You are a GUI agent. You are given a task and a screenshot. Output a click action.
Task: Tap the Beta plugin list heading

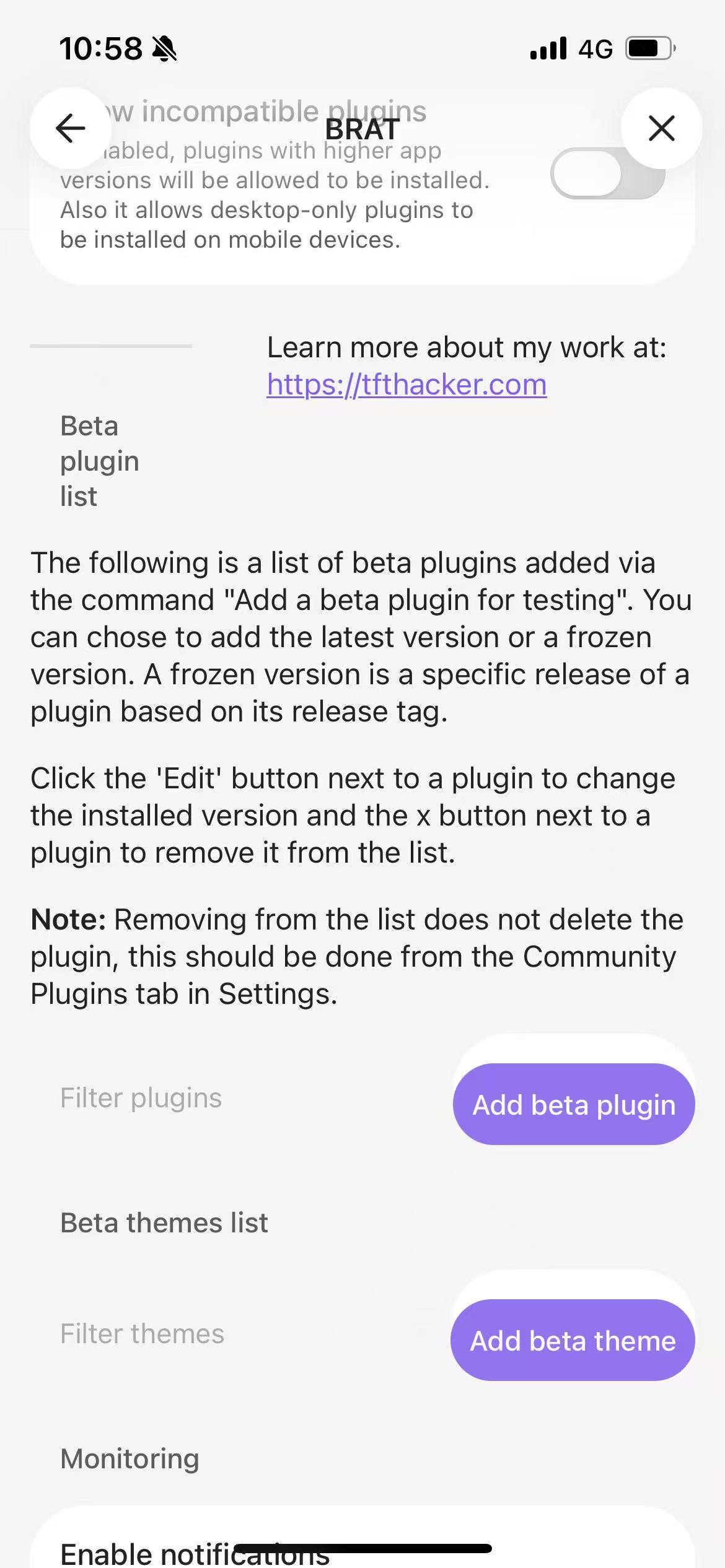tap(100, 461)
